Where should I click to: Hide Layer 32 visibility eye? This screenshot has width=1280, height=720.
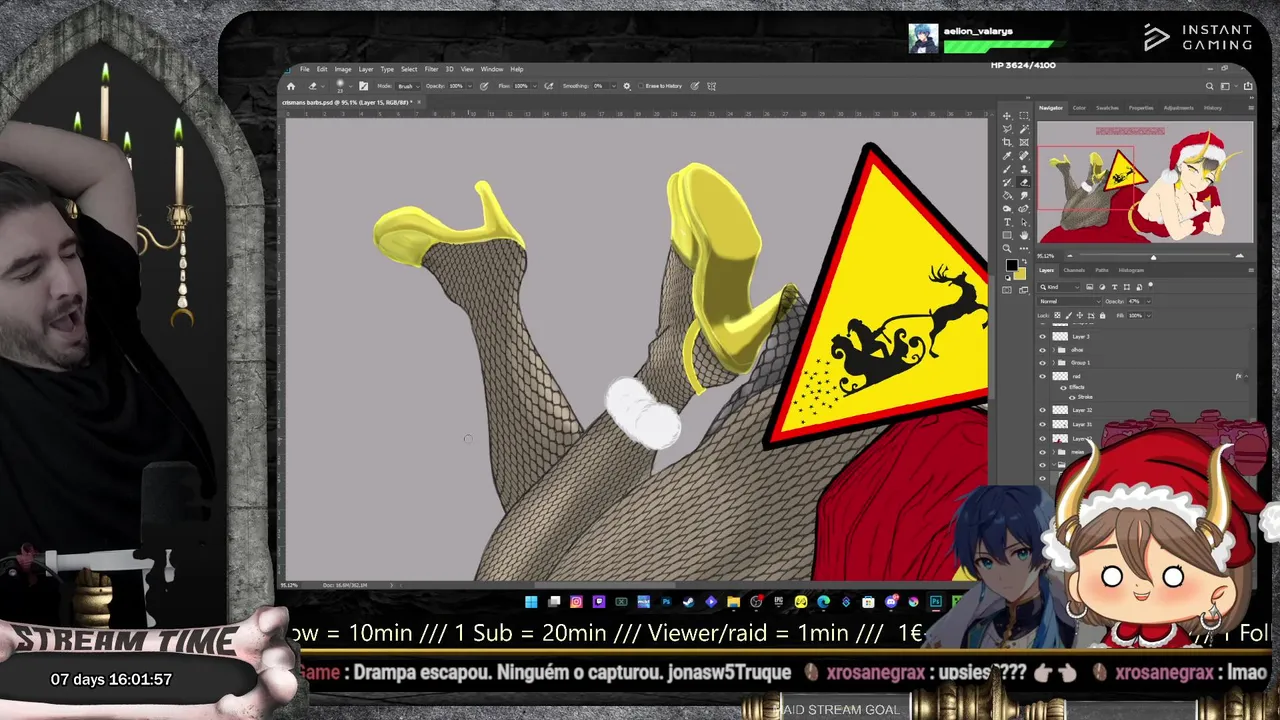coord(1042,410)
